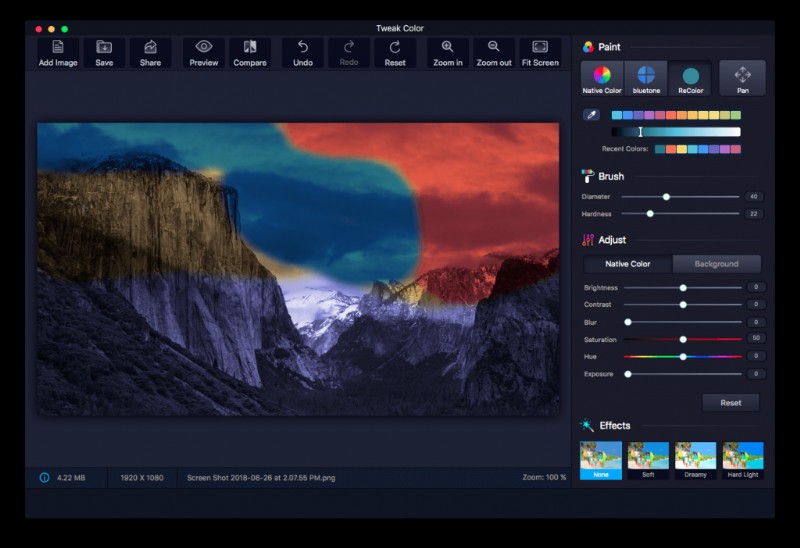Switch to the Native Color adjust tab
Image resolution: width=800 pixels, height=548 pixels.
point(628,264)
